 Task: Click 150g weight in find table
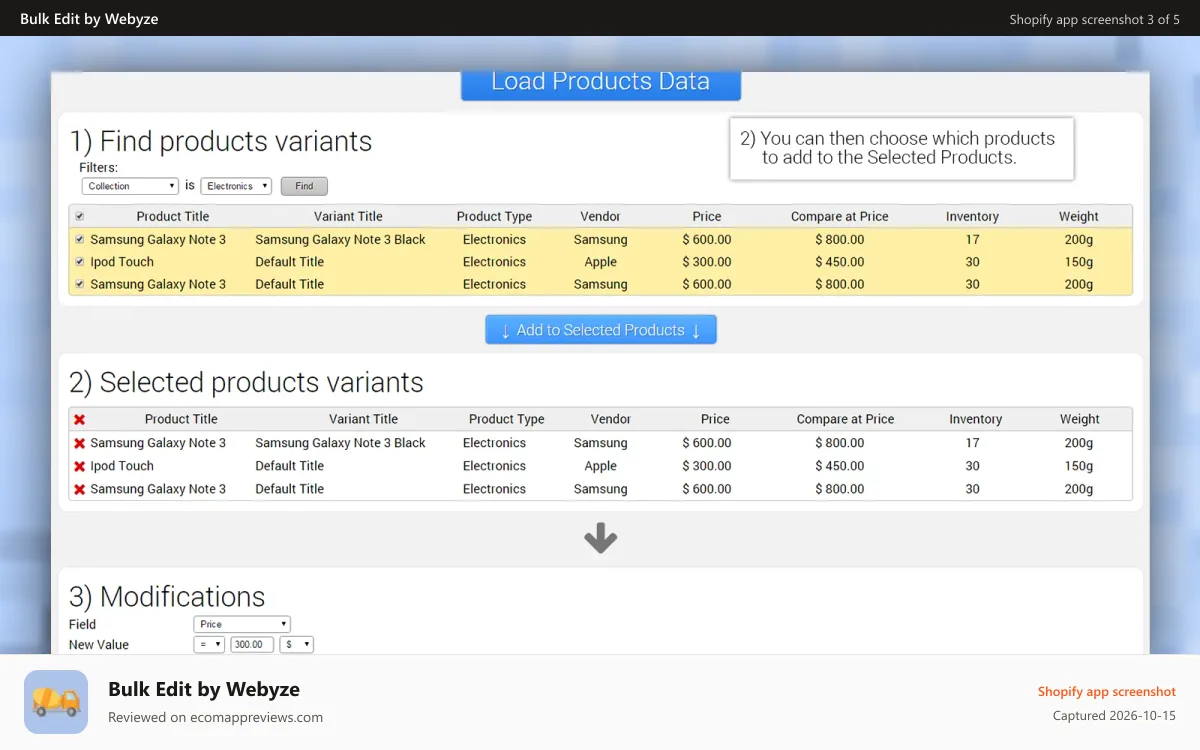click(1079, 262)
